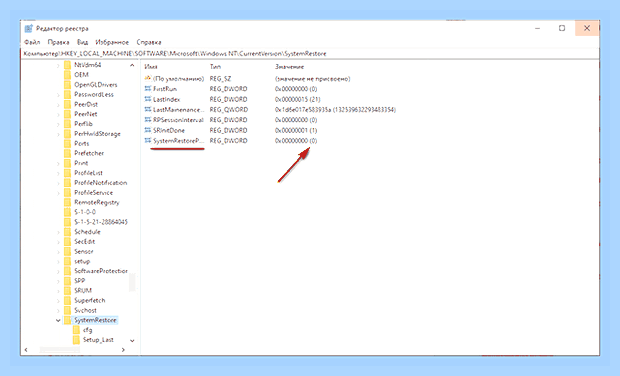Expand the Svchost tree node
The height and width of the screenshot is (376, 620).
point(58,310)
